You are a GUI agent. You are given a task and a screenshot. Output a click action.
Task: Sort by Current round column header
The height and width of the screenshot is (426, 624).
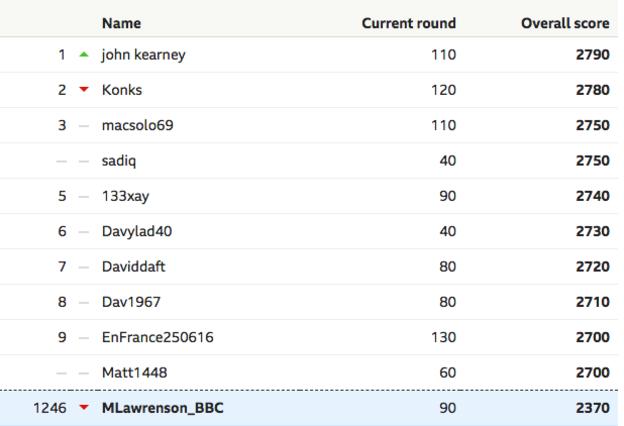(409, 23)
